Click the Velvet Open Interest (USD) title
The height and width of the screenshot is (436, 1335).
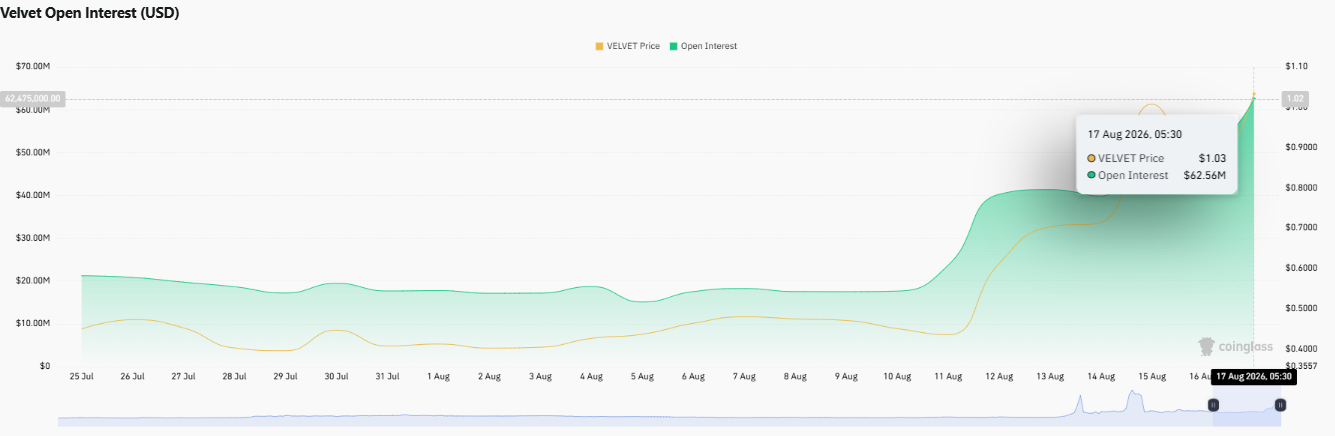90,13
